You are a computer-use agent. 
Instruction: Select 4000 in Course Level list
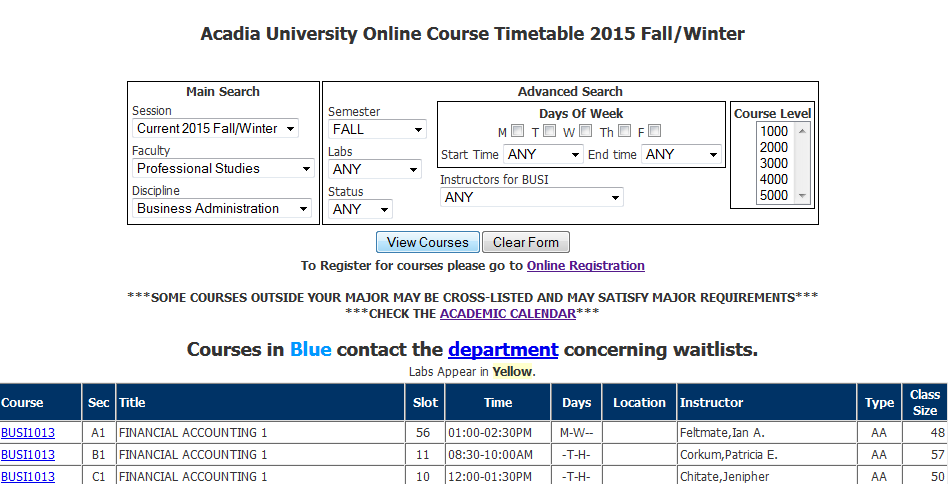774,179
